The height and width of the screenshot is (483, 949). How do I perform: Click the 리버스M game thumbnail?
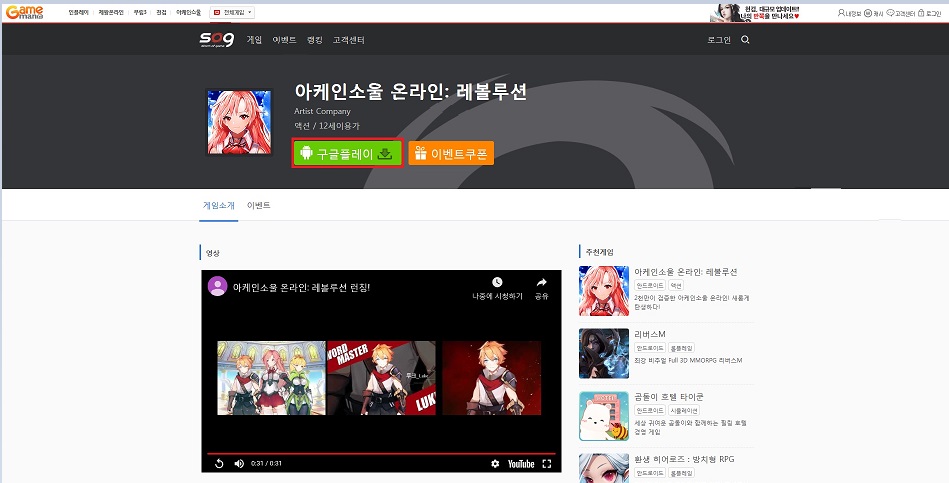click(x=603, y=353)
